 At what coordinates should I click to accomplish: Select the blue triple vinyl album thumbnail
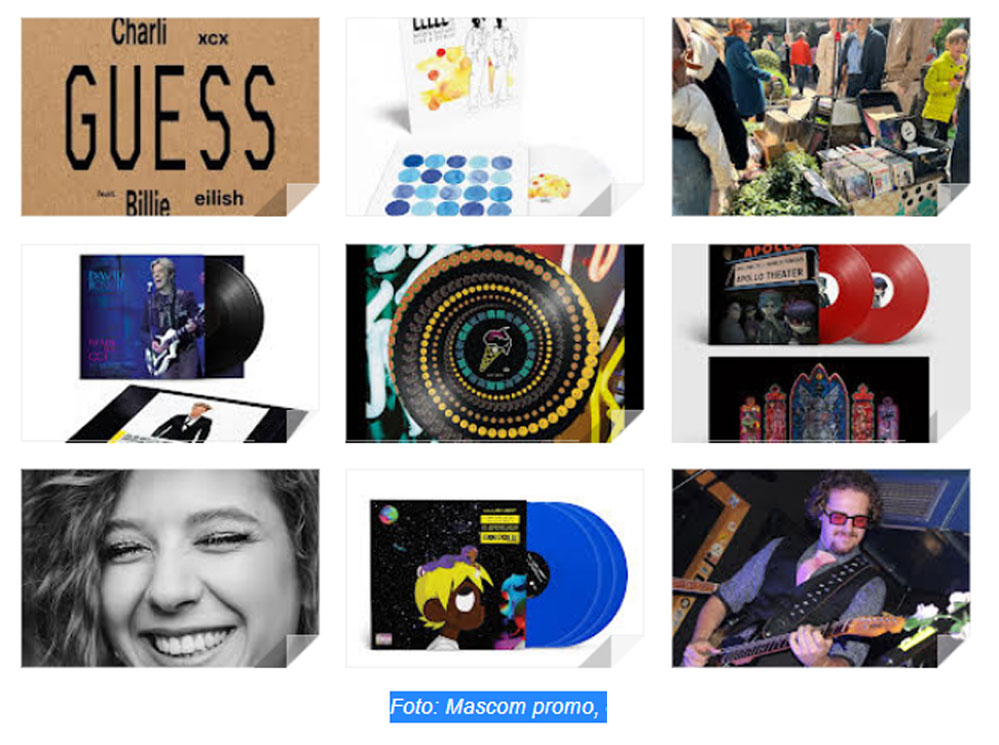[494, 568]
